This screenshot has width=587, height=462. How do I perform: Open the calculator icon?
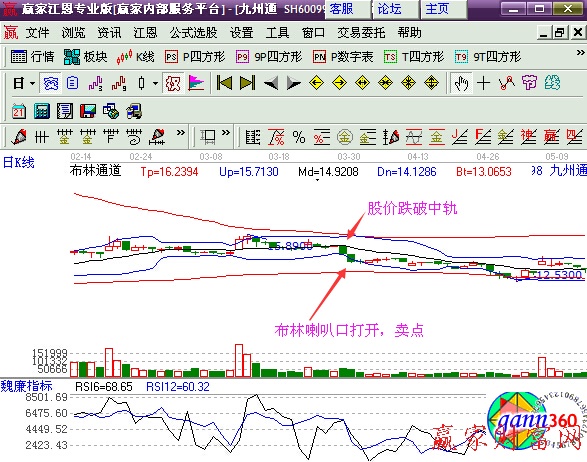[42, 111]
